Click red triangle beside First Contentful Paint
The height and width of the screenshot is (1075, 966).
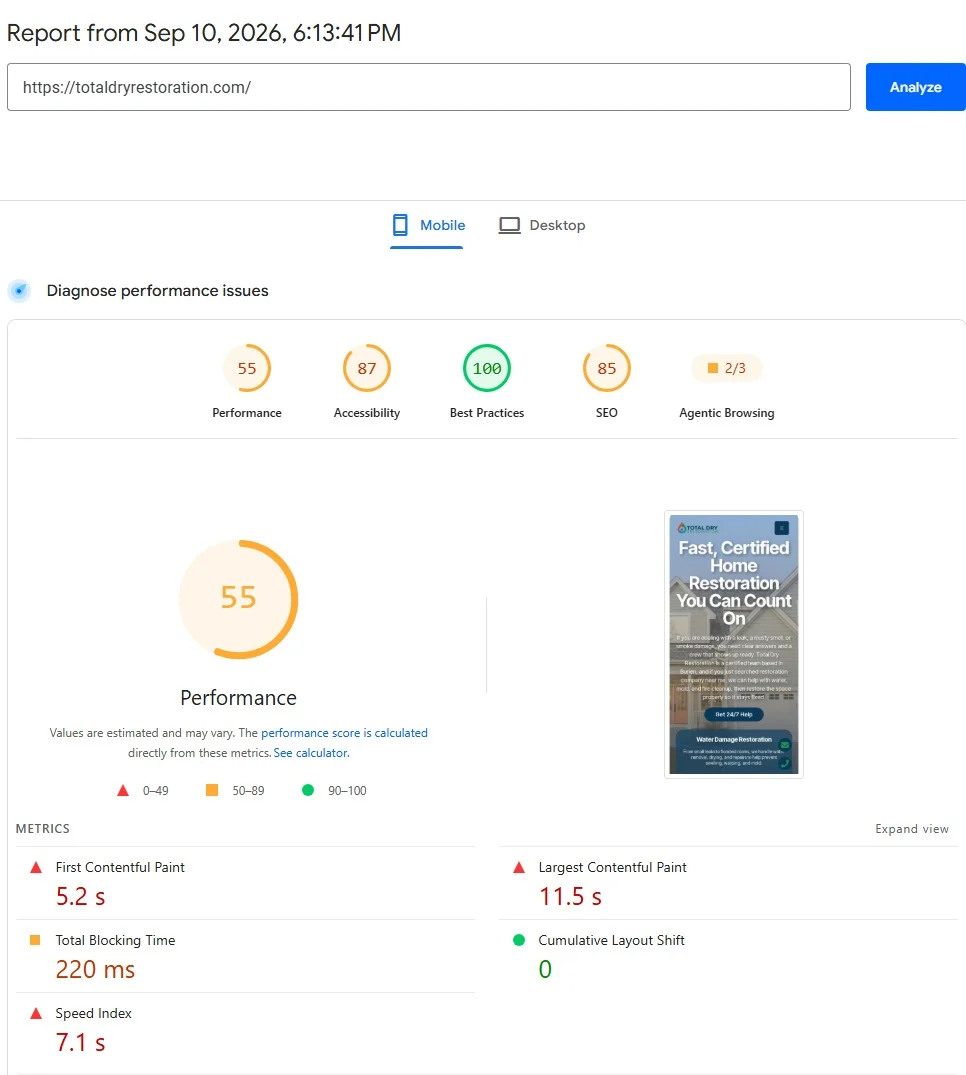tap(36, 867)
